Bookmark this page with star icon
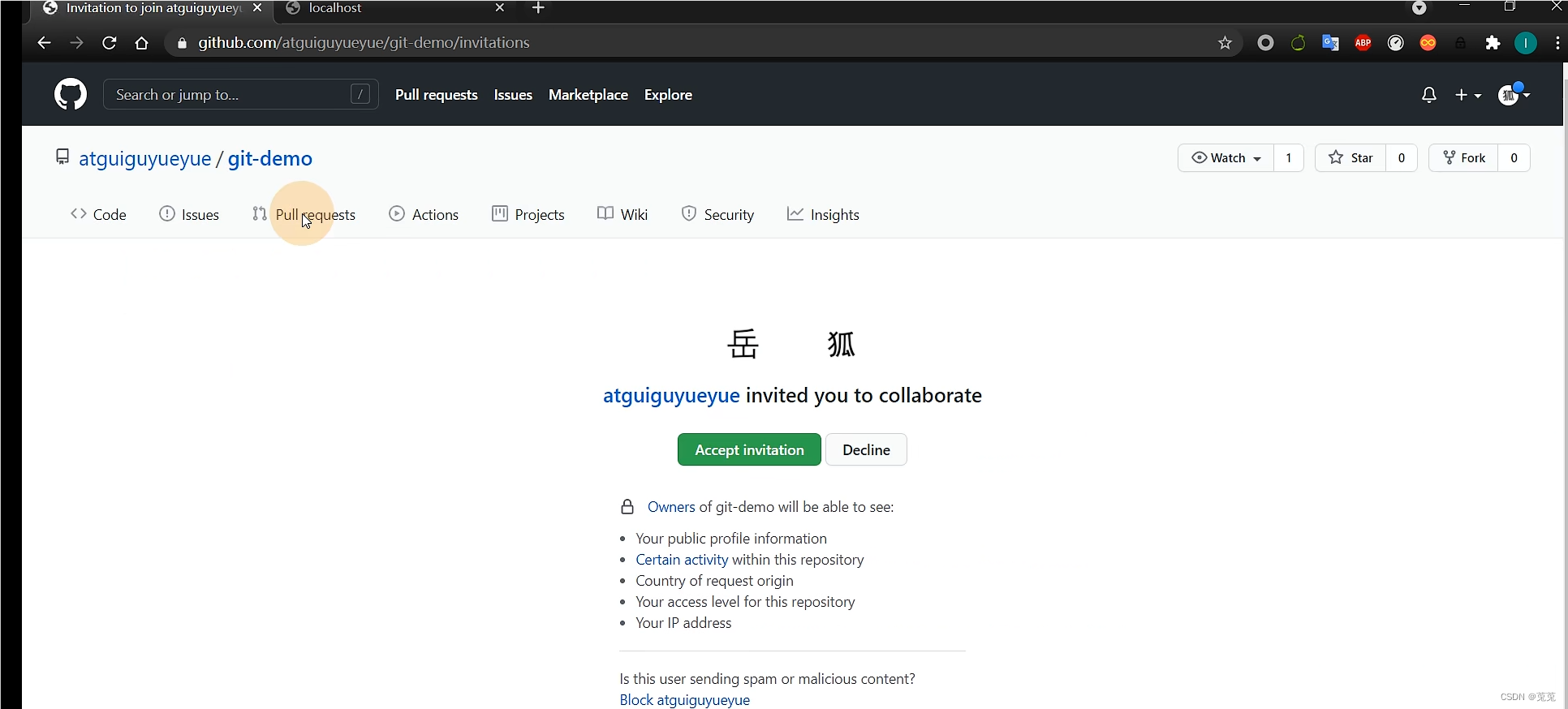1568x709 pixels. coord(1225,43)
